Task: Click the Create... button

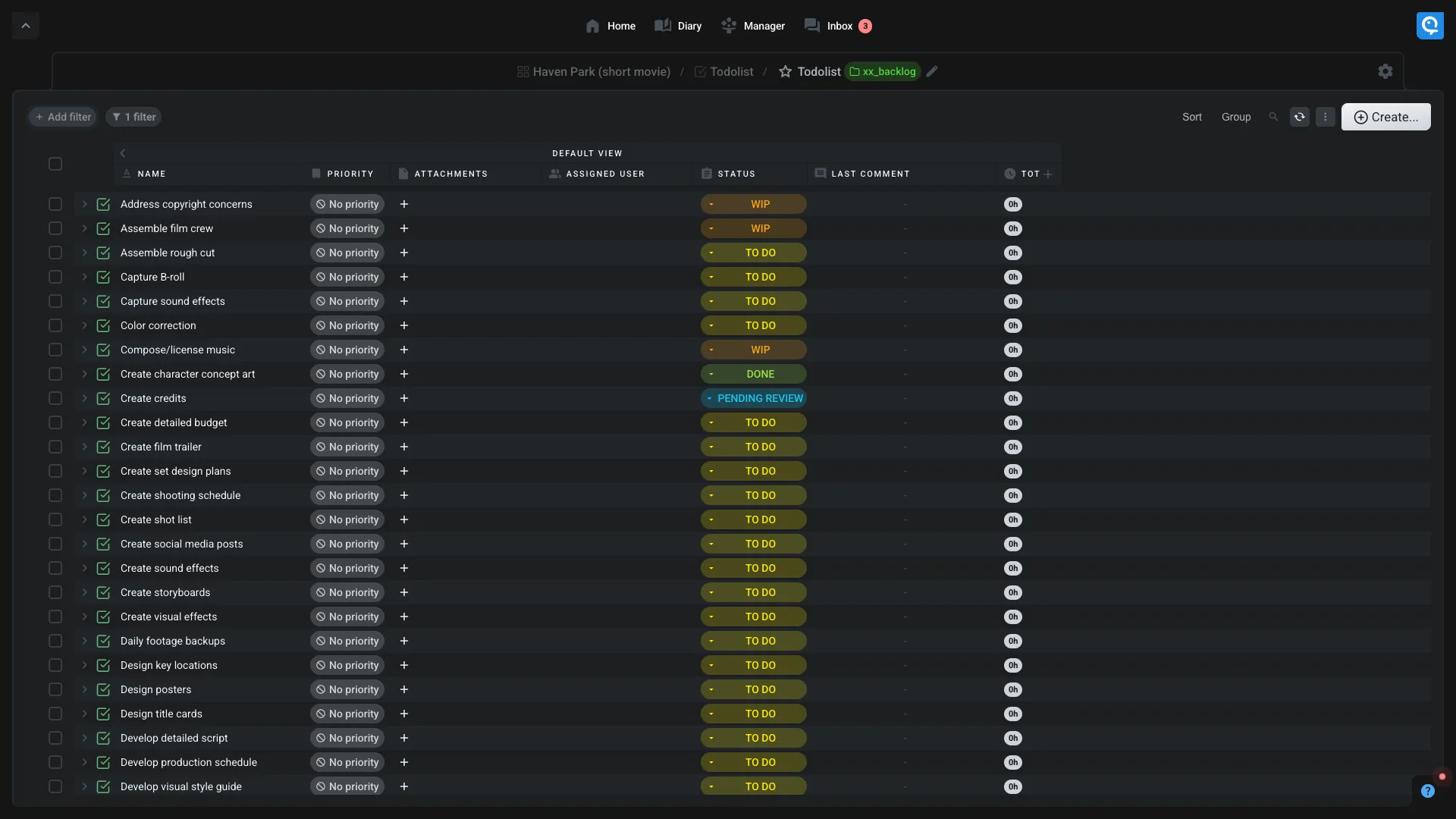Action: click(1385, 117)
